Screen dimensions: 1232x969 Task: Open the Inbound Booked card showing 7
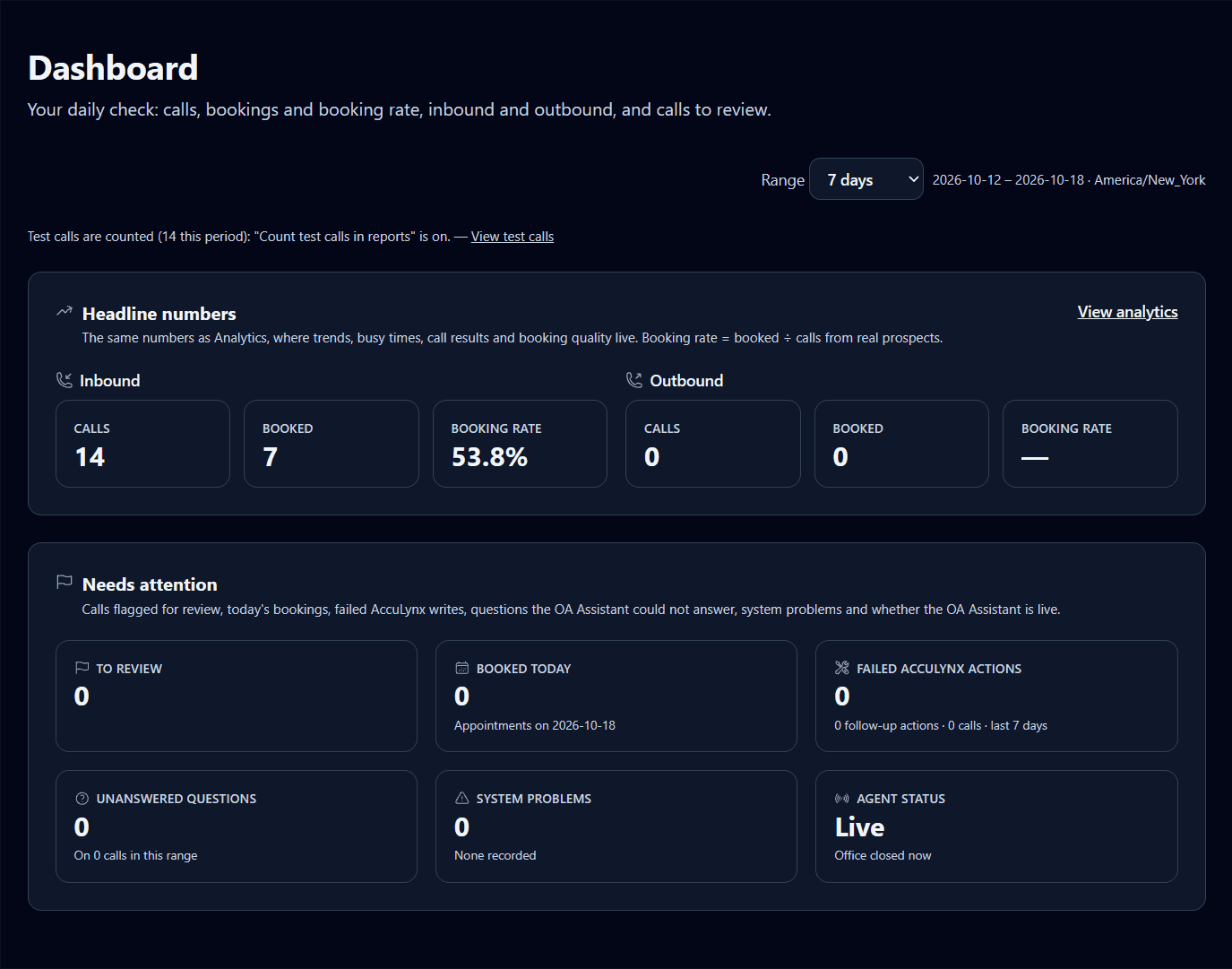point(331,444)
